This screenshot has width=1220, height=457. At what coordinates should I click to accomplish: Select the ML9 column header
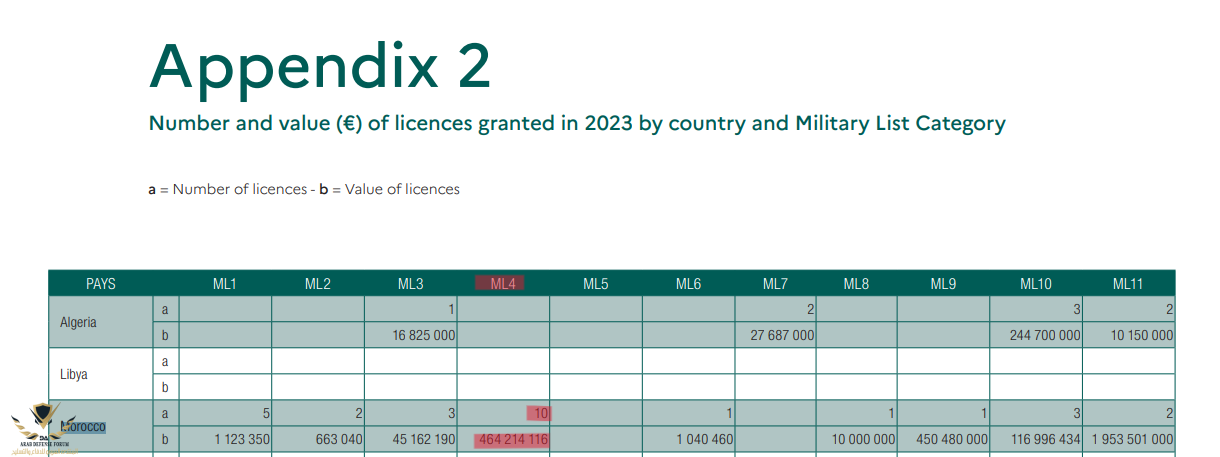tap(943, 284)
